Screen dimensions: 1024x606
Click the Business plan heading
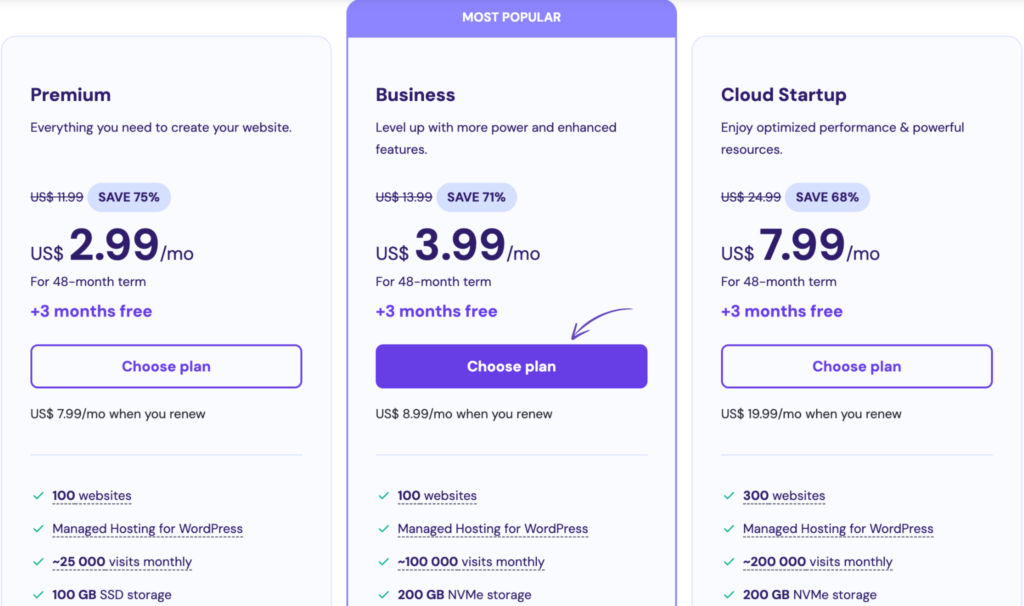click(415, 95)
